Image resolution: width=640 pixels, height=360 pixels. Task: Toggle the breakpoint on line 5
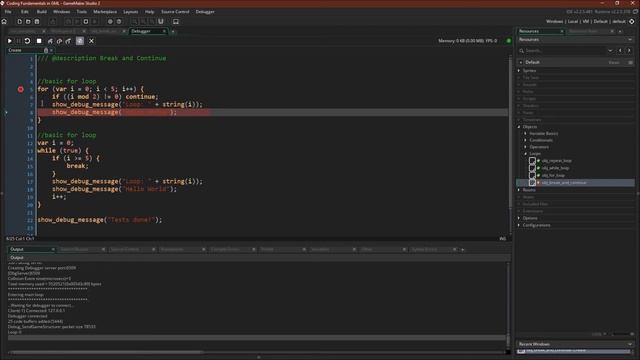click(20, 89)
